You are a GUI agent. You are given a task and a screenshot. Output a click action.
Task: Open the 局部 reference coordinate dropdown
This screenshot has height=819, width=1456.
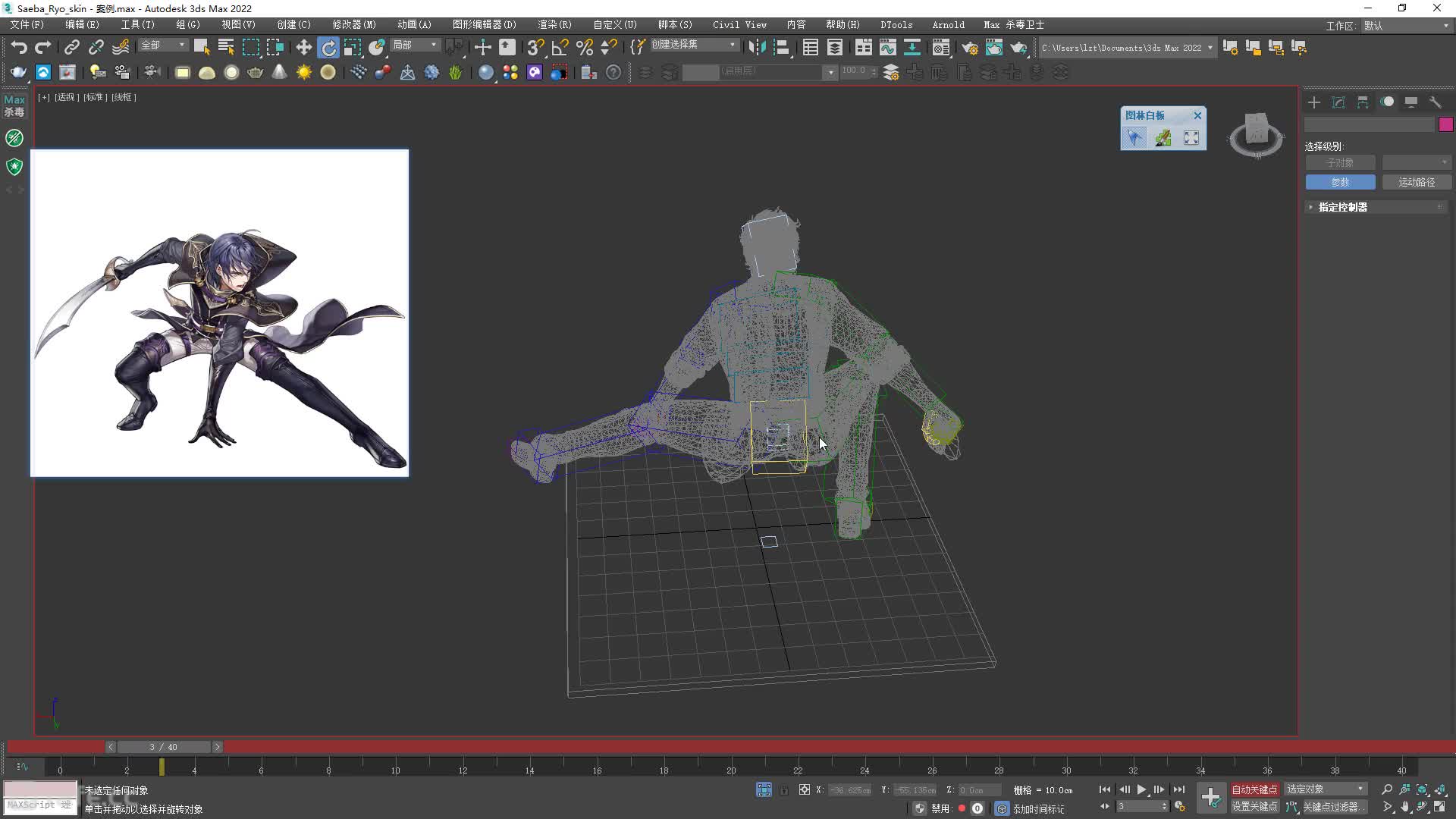click(415, 45)
